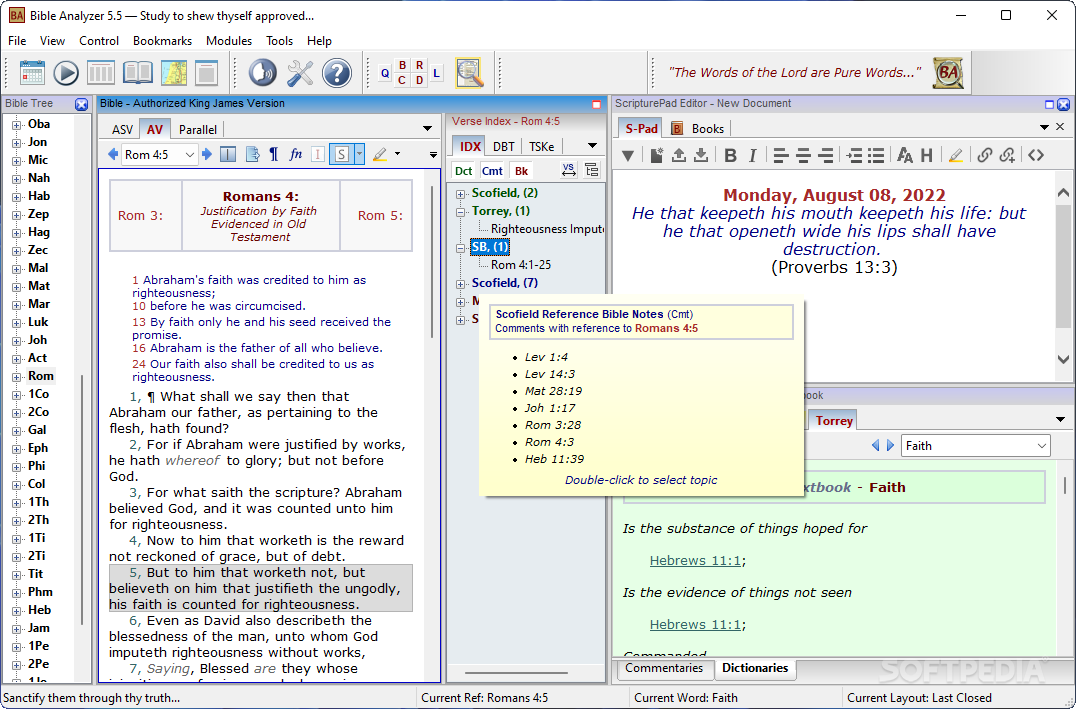Go to Rom 5: chapter link
Image resolution: width=1076 pixels, height=709 pixels.
pos(379,216)
